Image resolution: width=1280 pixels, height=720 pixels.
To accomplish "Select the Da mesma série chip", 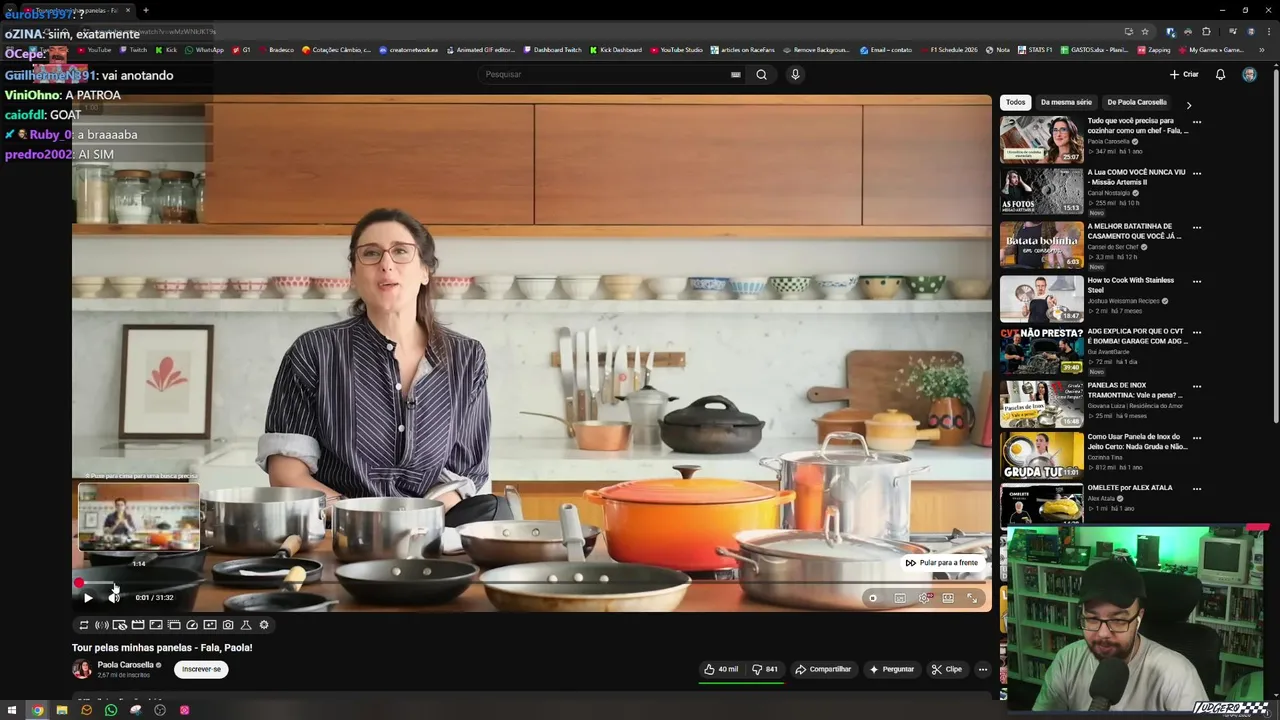I will (x=1066, y=102).
